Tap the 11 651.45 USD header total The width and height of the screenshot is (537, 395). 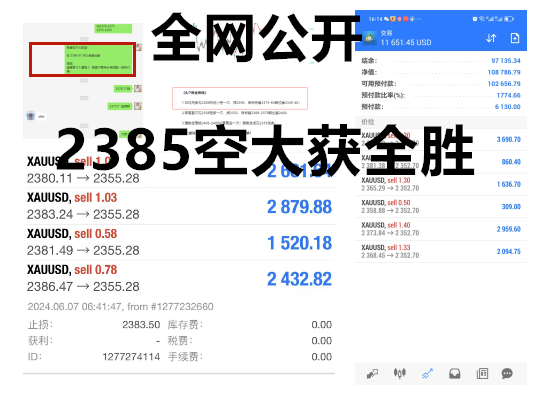point(406,42)
